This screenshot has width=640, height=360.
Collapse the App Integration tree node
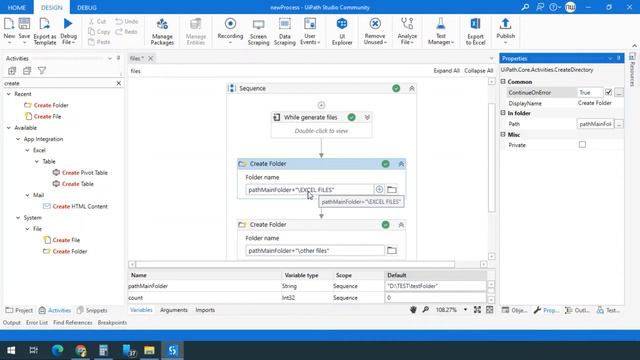[18, 139]
